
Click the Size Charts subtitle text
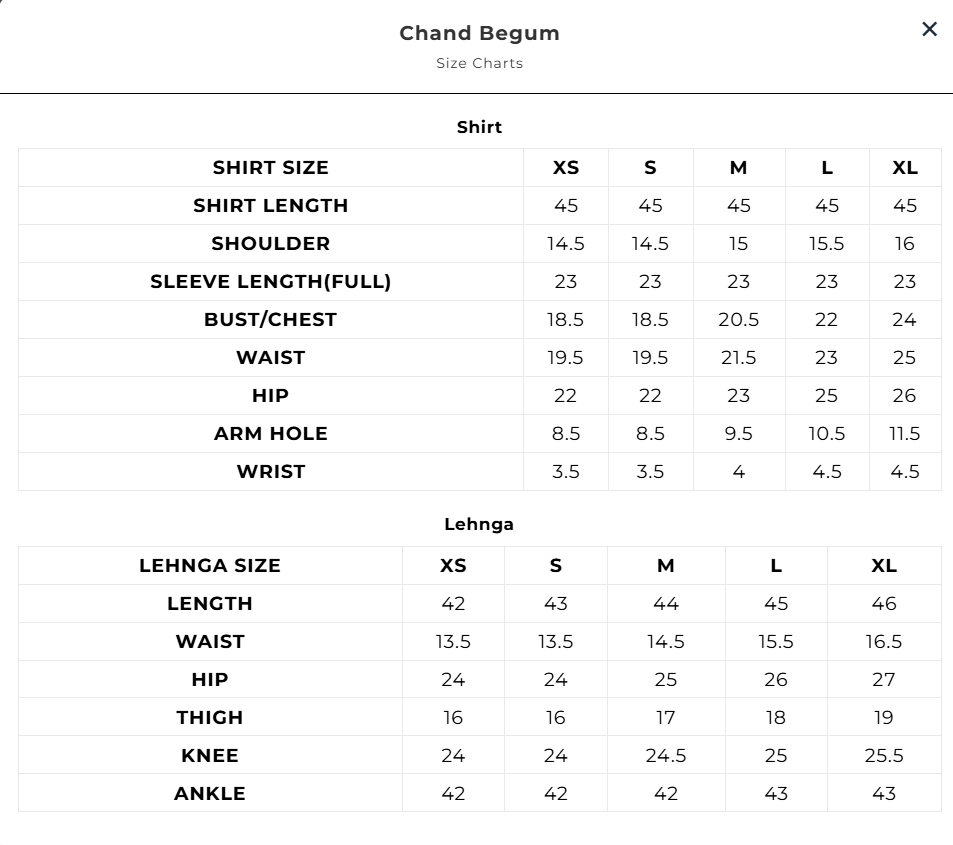(x=479, y=63)
